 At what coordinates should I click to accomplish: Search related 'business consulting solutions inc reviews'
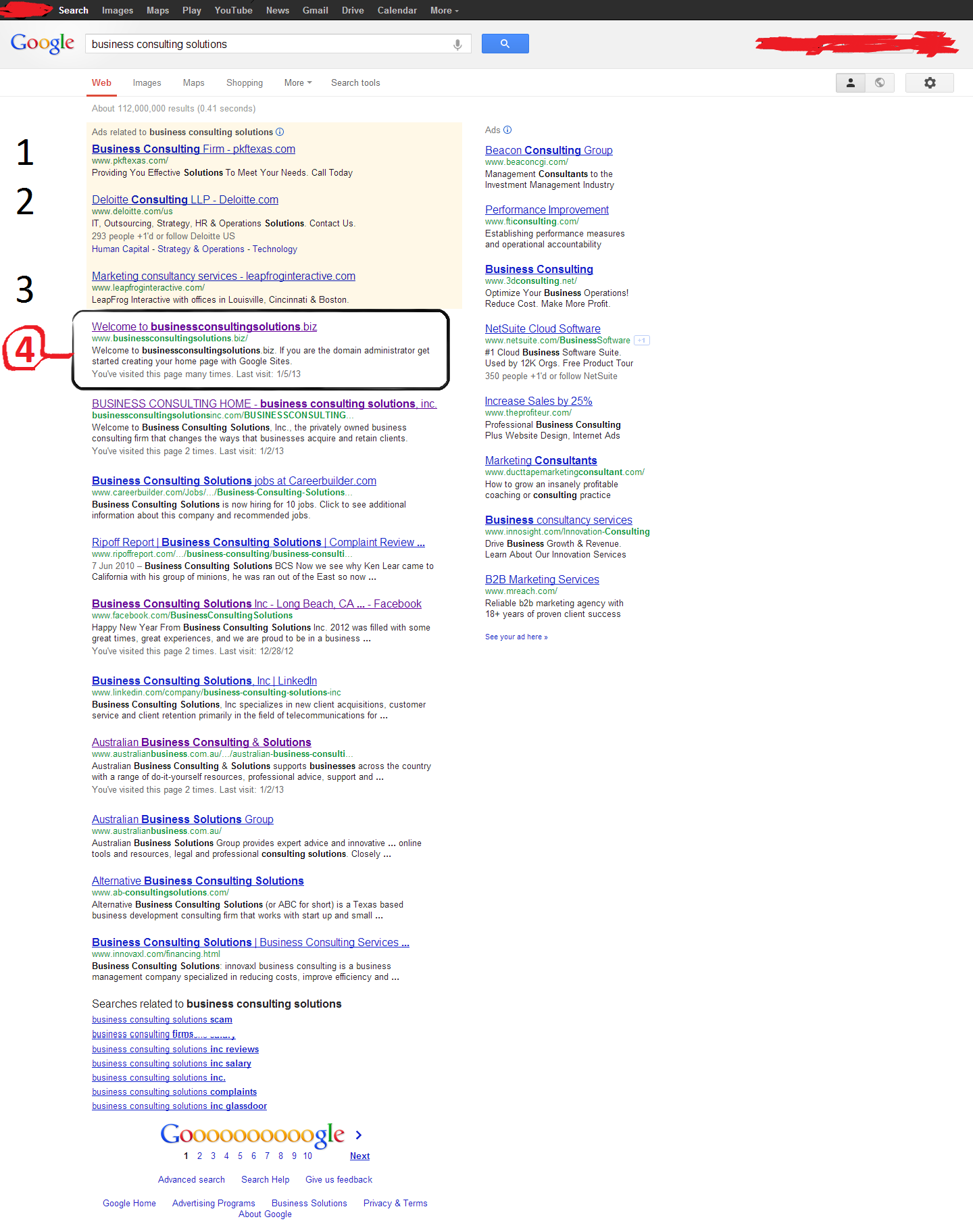click(176, 1050)
